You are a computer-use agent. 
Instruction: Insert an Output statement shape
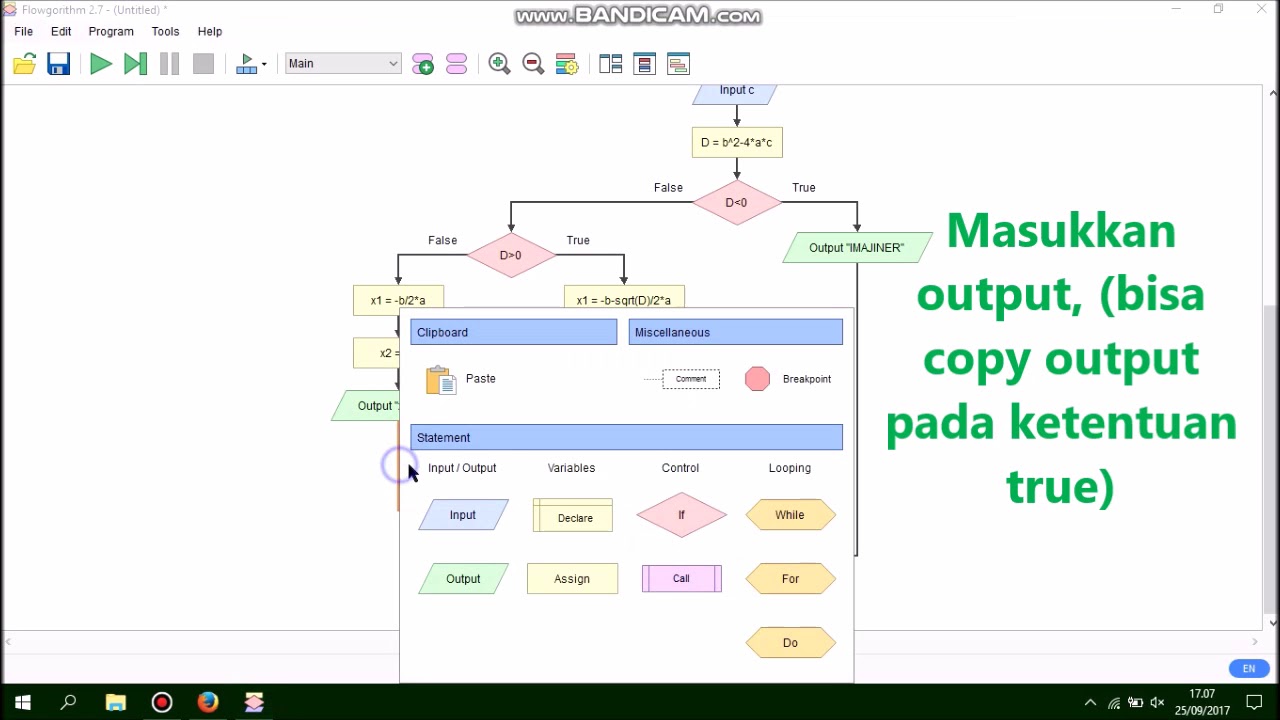[463, 579]
